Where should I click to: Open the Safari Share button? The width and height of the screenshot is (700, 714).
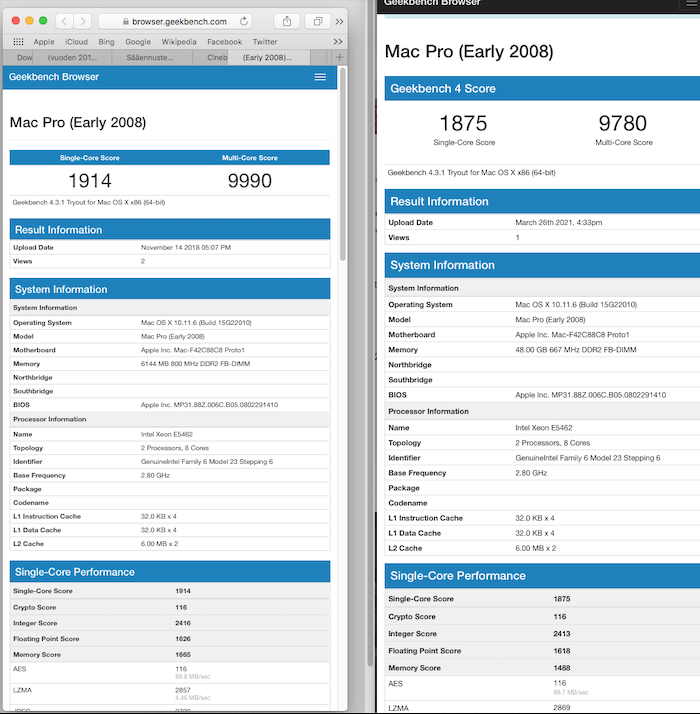287,21
